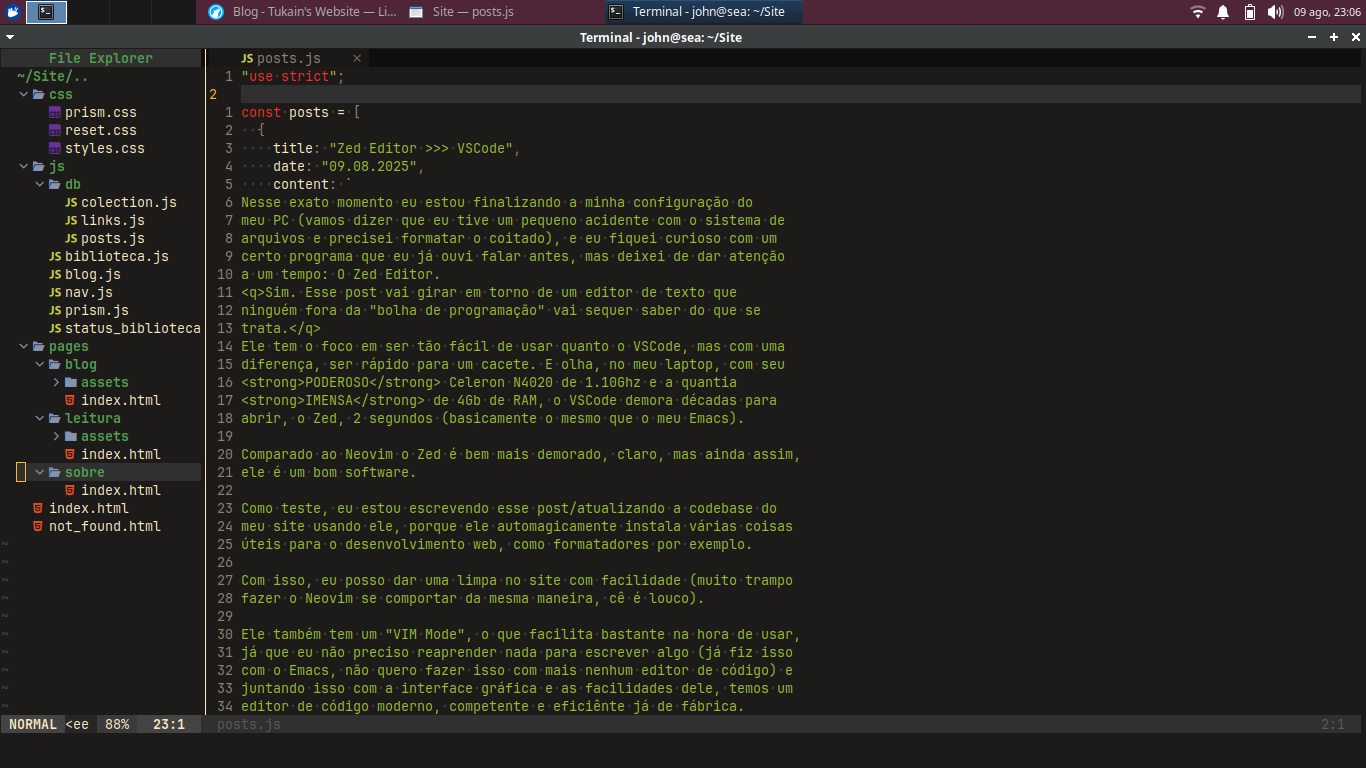Click the line starting with "Comparado ao Neovim"

521,454
